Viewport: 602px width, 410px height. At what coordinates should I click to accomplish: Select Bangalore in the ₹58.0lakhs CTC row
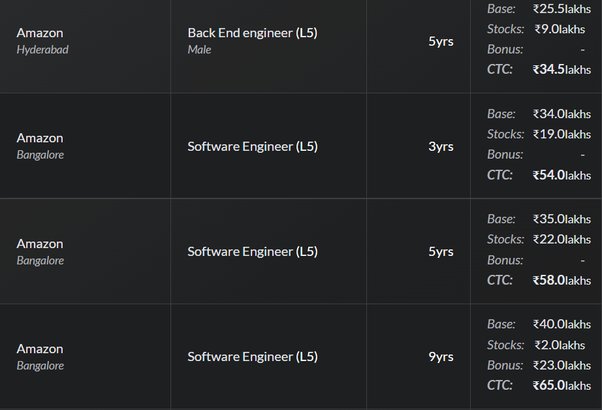coord(40,261)
